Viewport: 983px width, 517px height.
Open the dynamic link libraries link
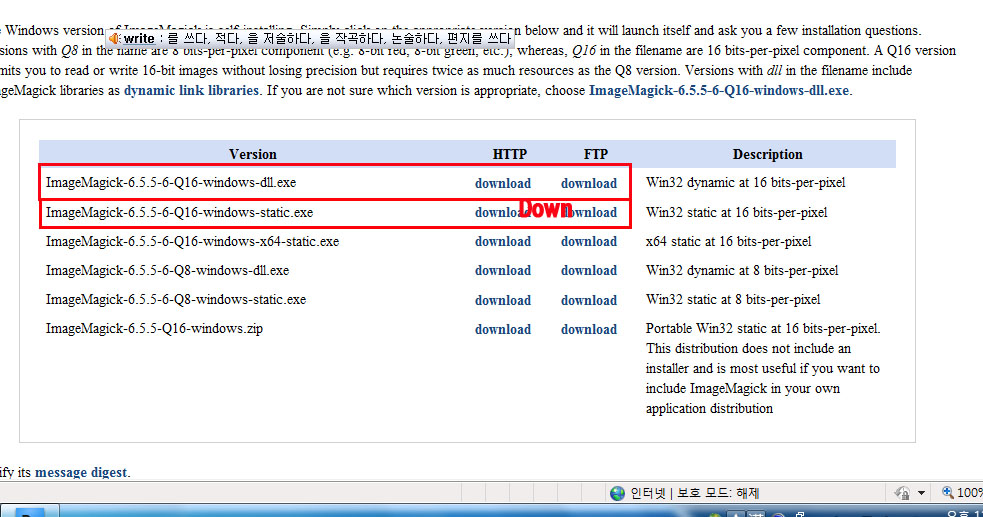[x=191, y=90]
